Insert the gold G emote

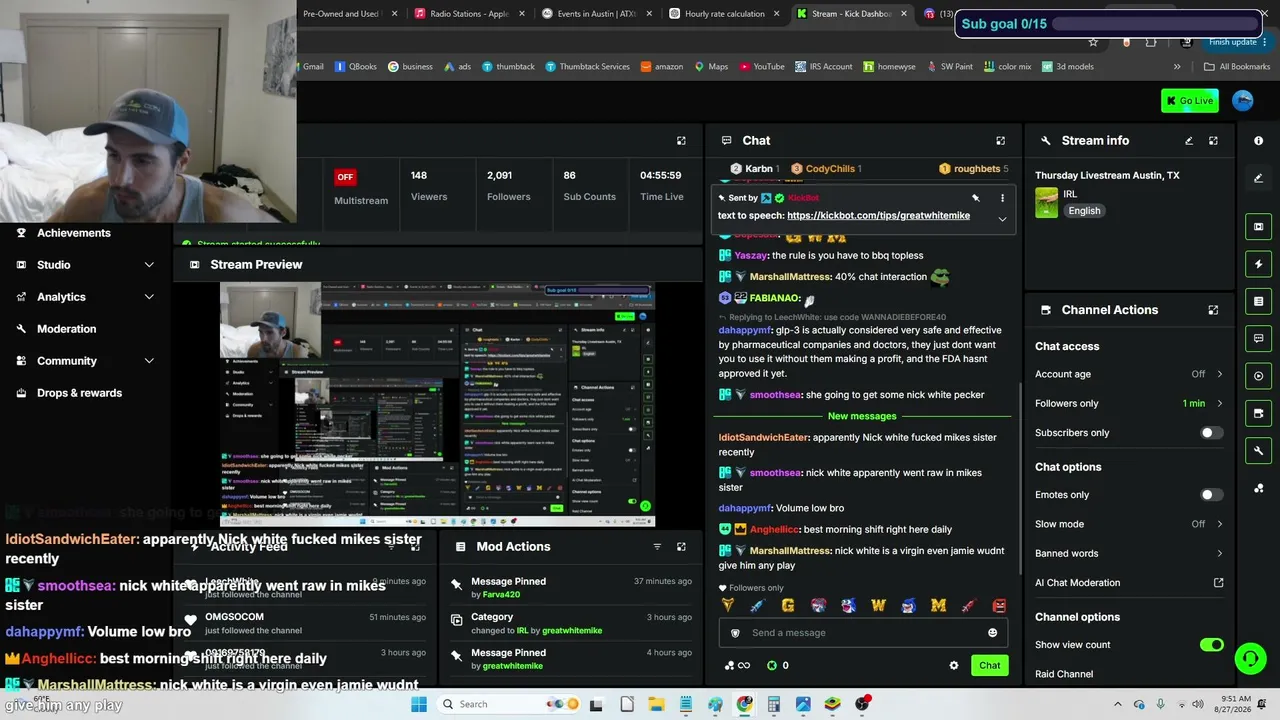788,605
